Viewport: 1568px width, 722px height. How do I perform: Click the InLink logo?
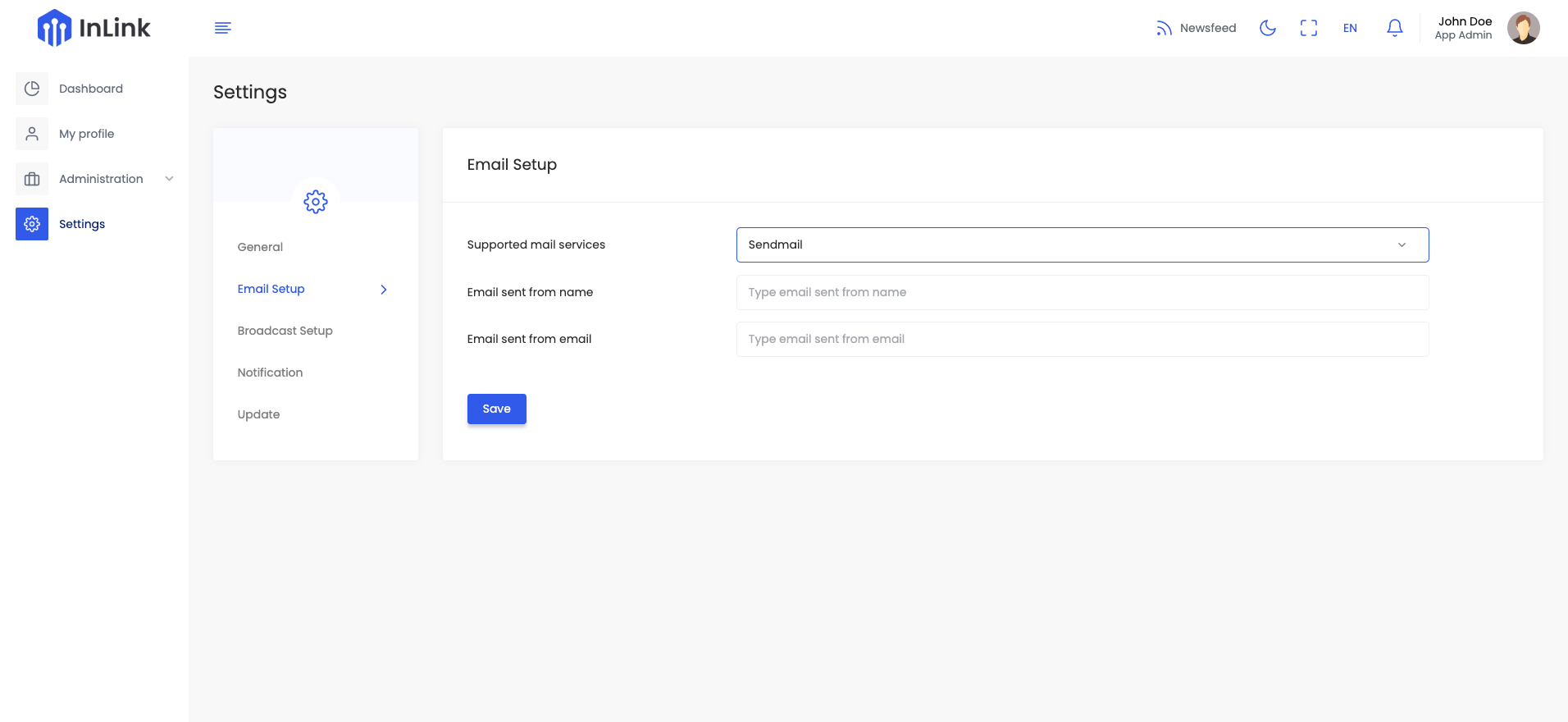pyautogui.click(x=93, y=28)
